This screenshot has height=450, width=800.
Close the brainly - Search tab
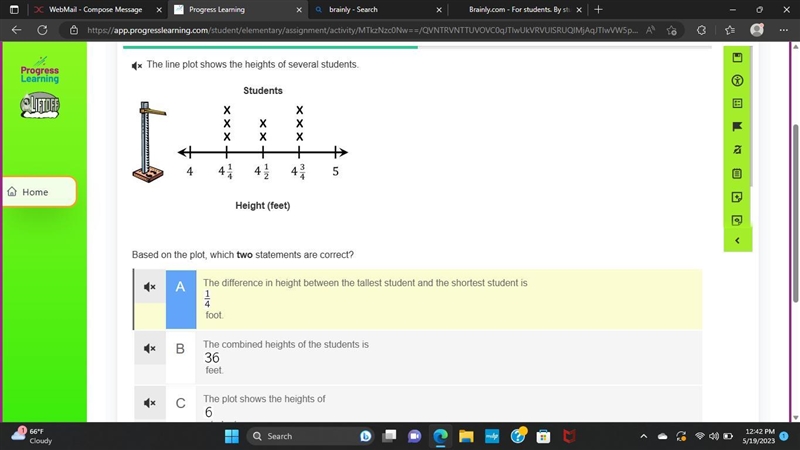439,10
